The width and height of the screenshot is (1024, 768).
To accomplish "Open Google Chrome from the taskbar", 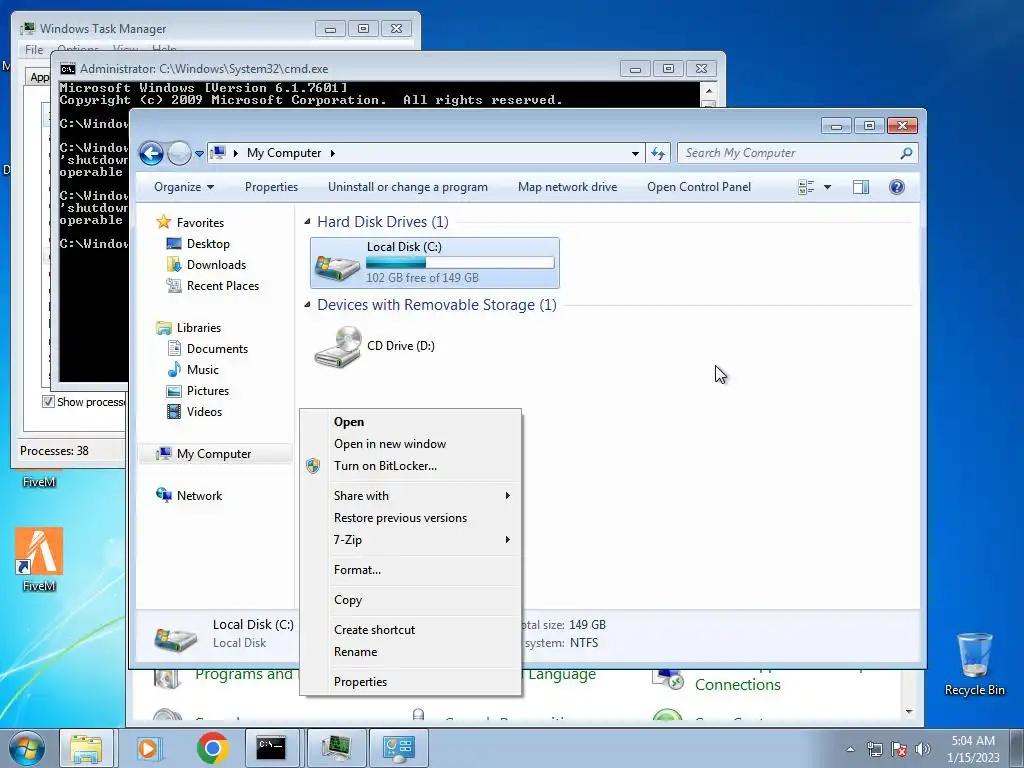I will coord(212,748).
